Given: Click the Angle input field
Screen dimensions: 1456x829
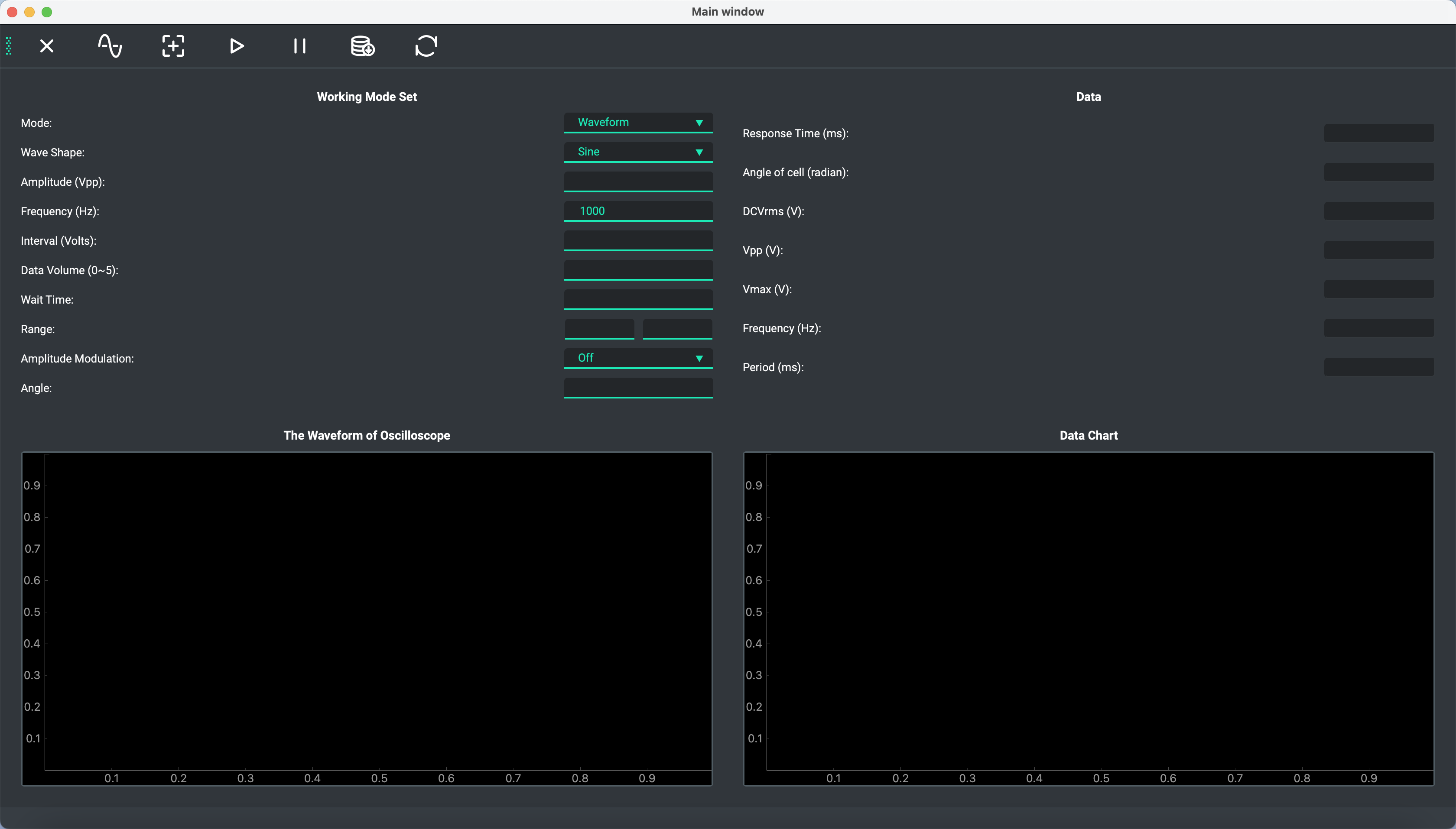Looking at the screenshot, I should pyautogui.click(x=638, y=388).
